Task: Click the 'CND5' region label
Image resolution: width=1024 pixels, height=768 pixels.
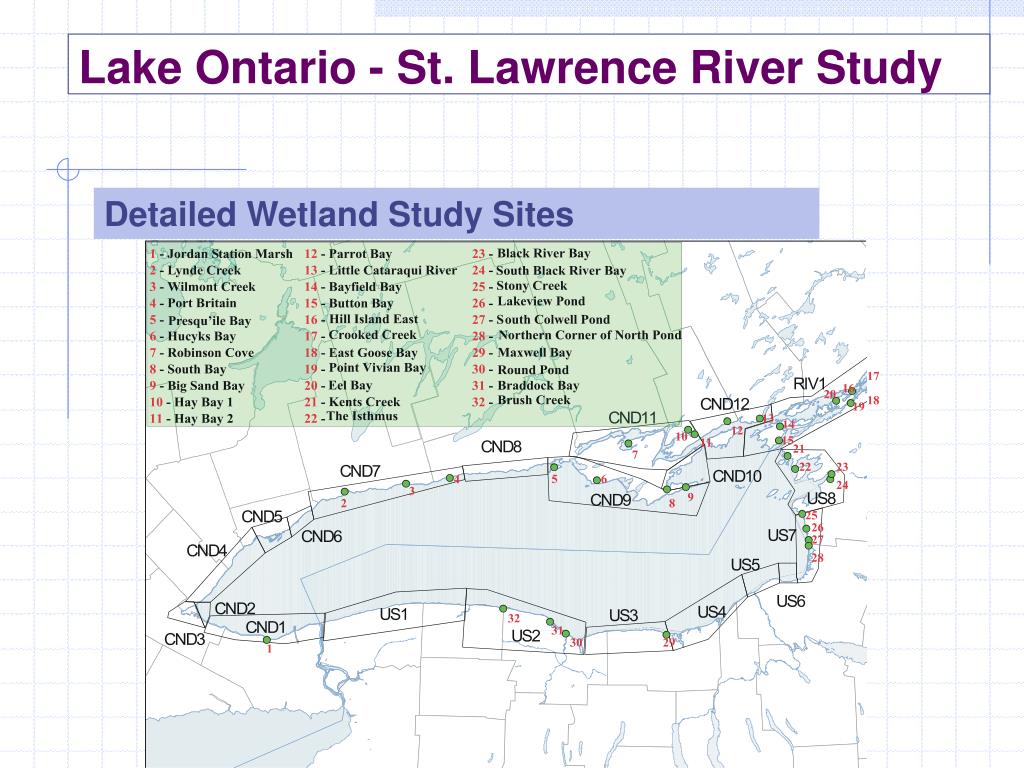Action: pos(262,517)
